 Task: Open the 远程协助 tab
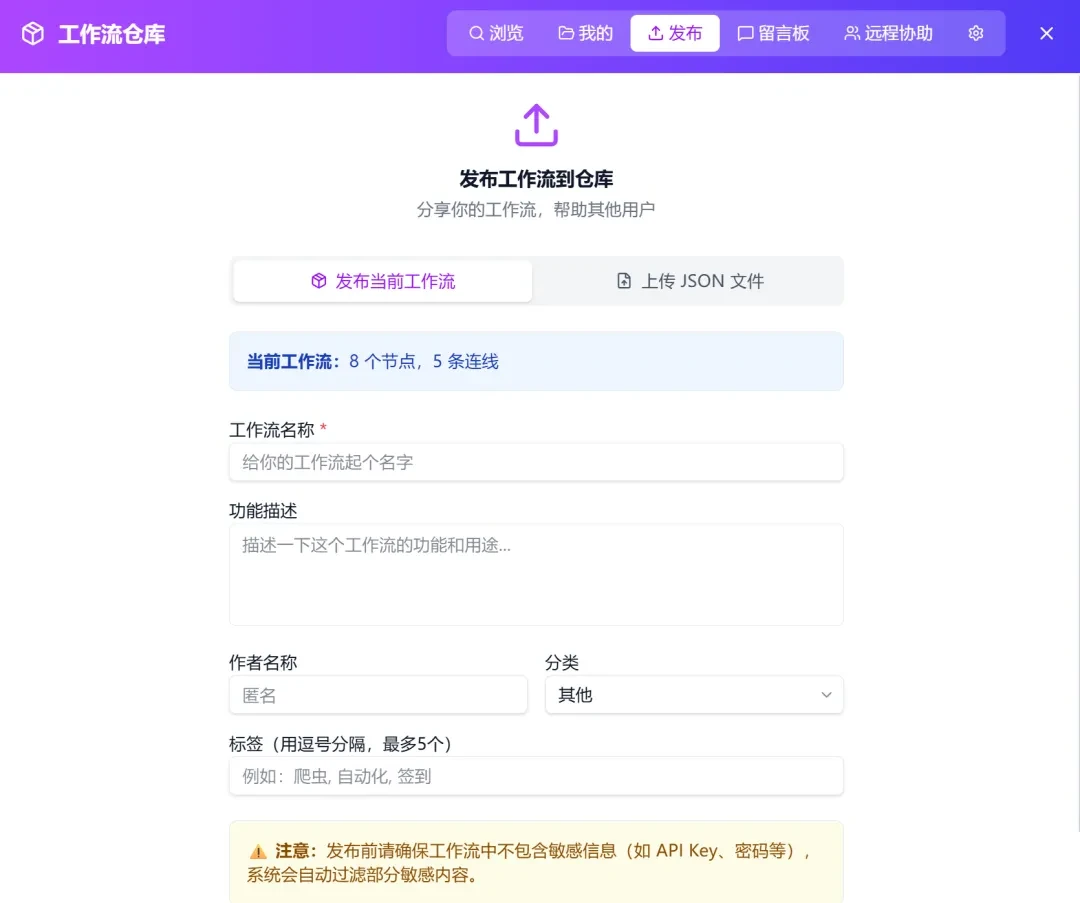[x=889, y=33]
